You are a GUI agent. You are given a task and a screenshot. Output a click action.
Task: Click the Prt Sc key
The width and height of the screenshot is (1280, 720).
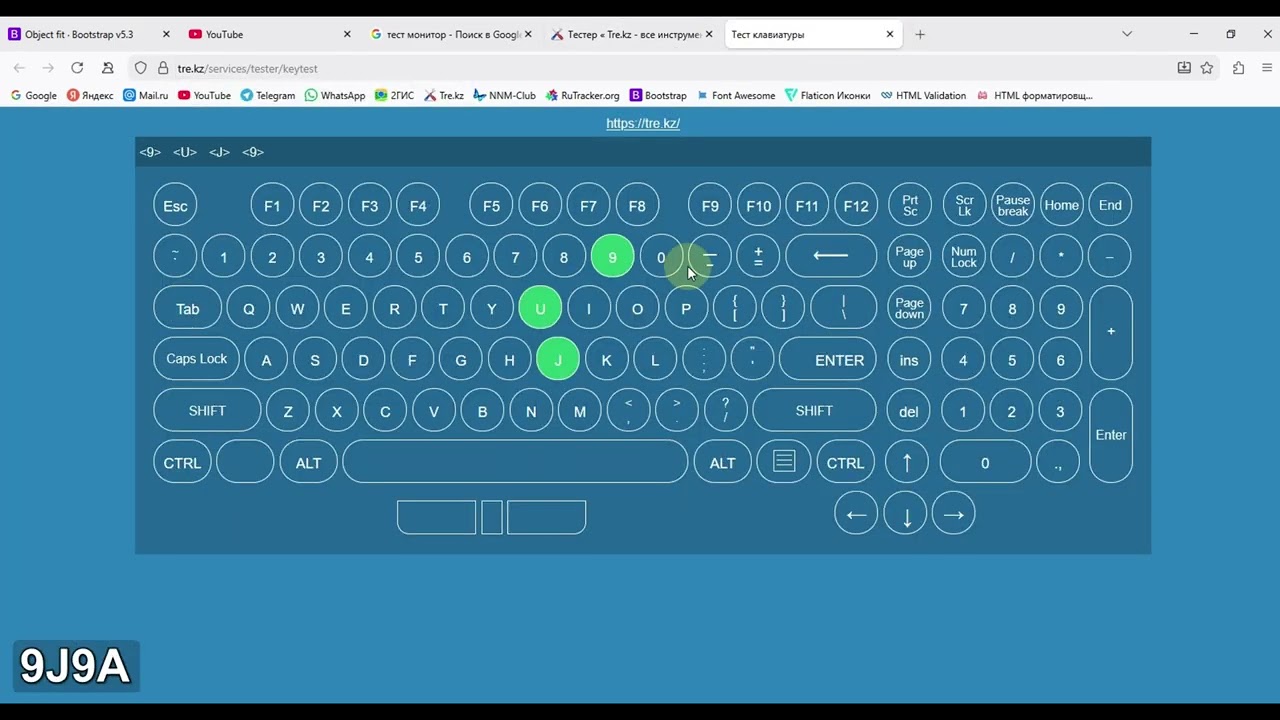[x=910, y=205]
